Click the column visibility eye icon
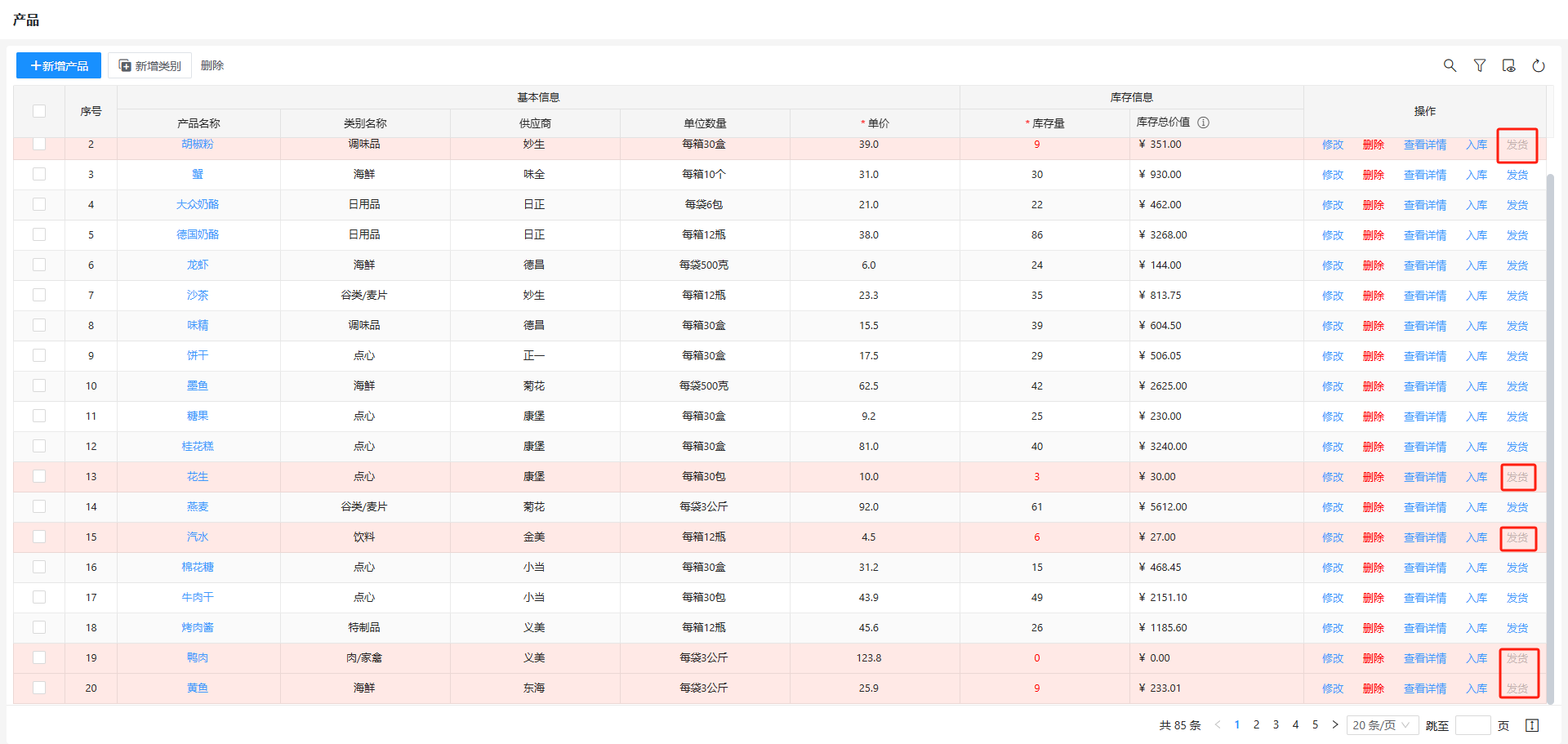1568x744 pixels. click(1508, 65)
